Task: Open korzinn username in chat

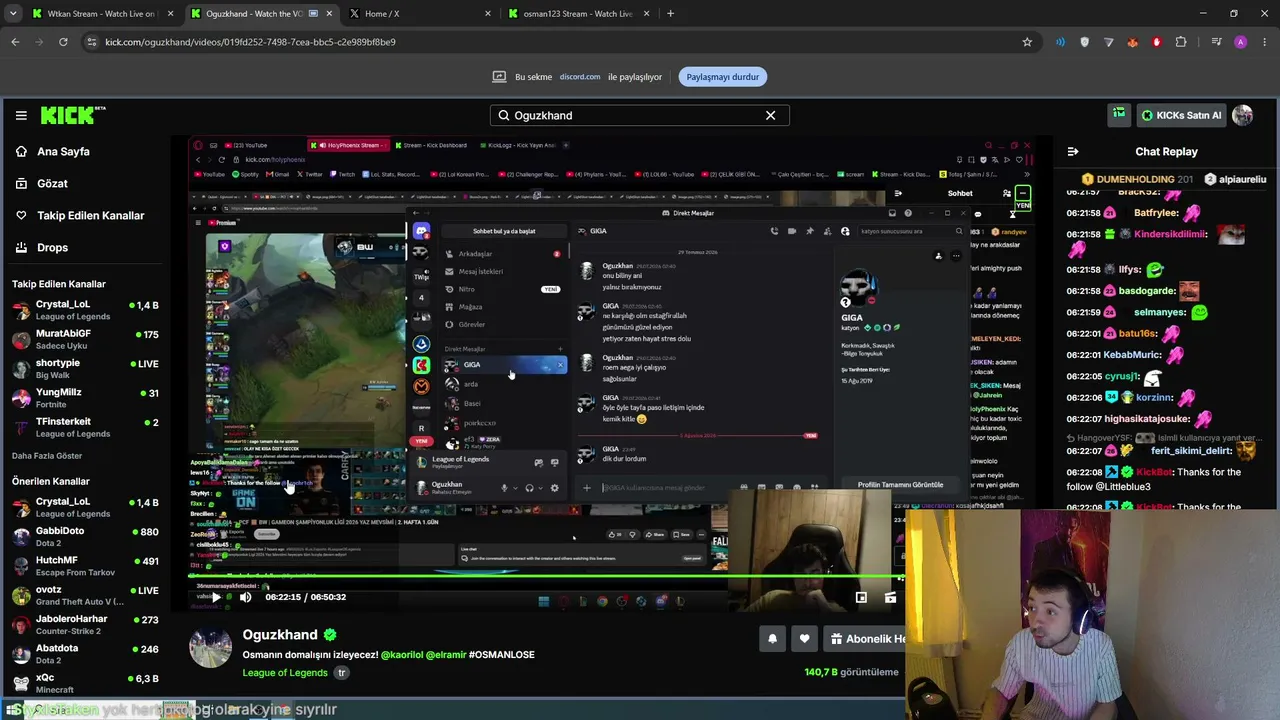Action: click(1154, 397)
